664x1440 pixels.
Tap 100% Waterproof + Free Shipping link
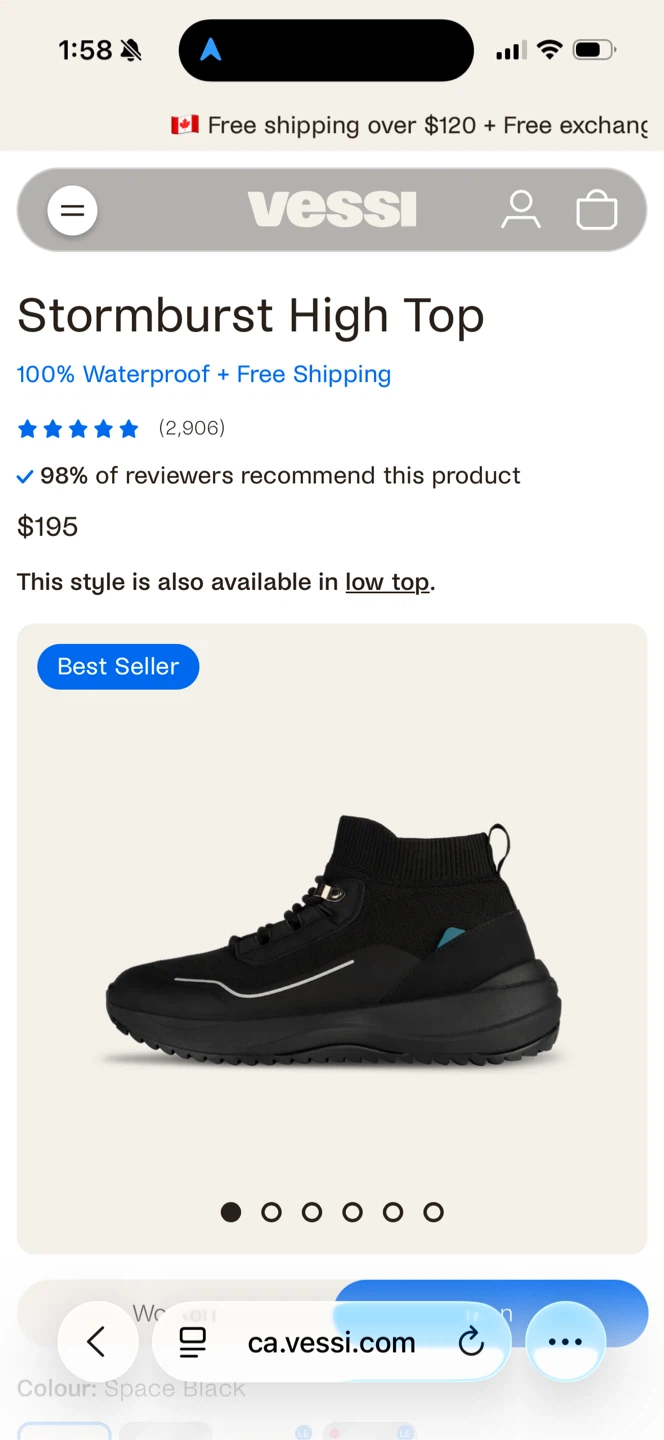tap(204, 374)
